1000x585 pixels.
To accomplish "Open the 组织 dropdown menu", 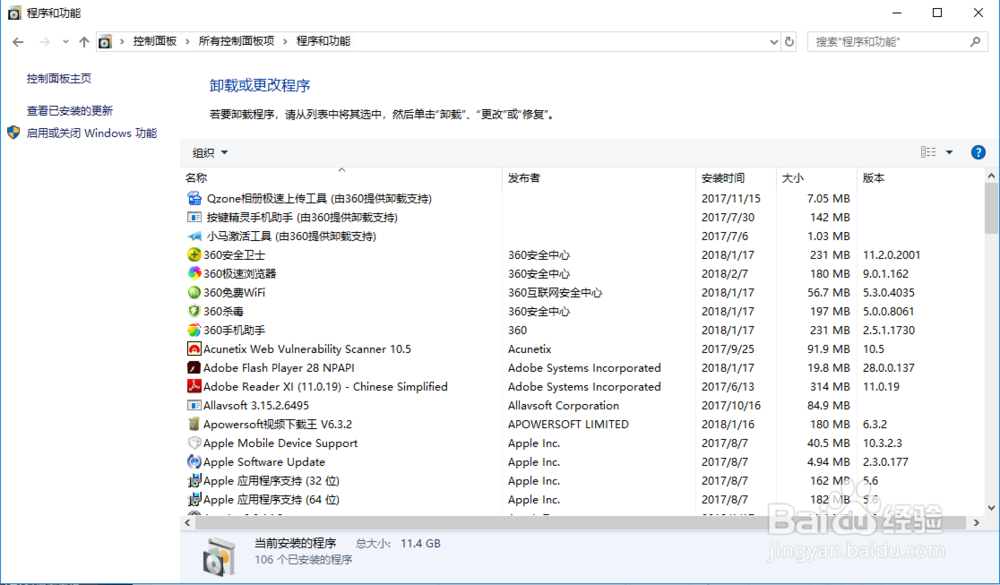I will pos(210,152).
